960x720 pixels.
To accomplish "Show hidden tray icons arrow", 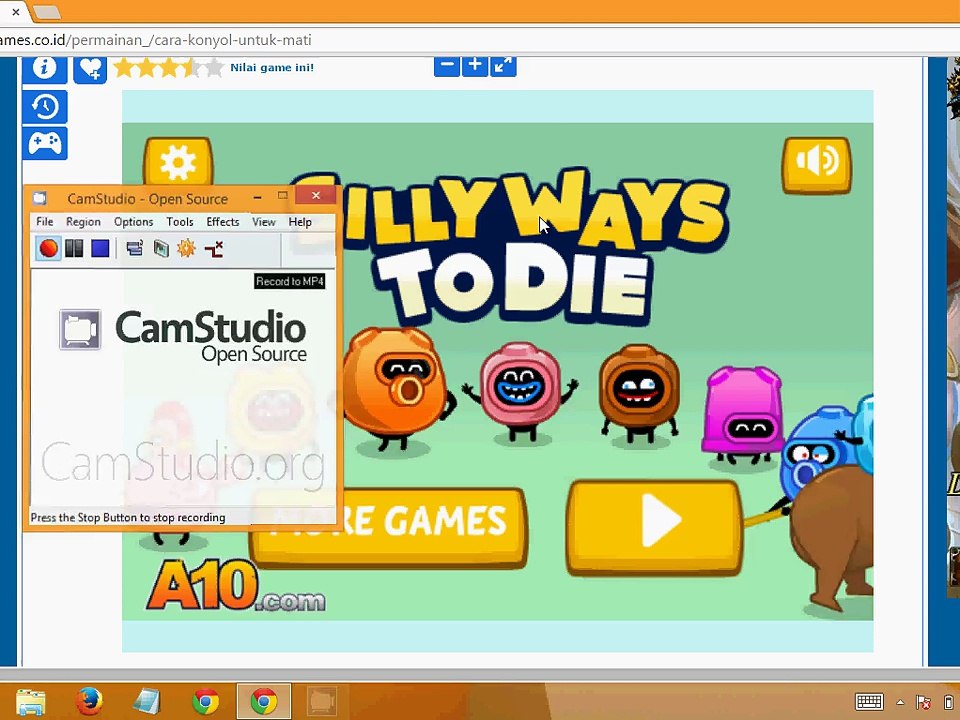I will coord(901,702).
